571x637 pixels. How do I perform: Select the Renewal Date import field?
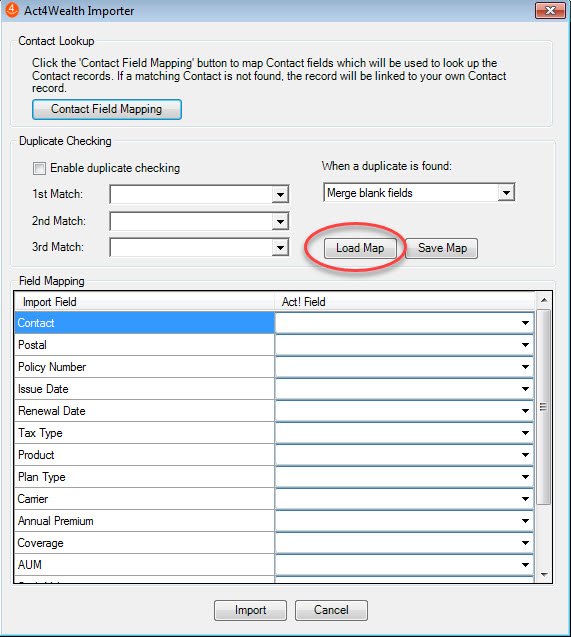tap(145, 411)
